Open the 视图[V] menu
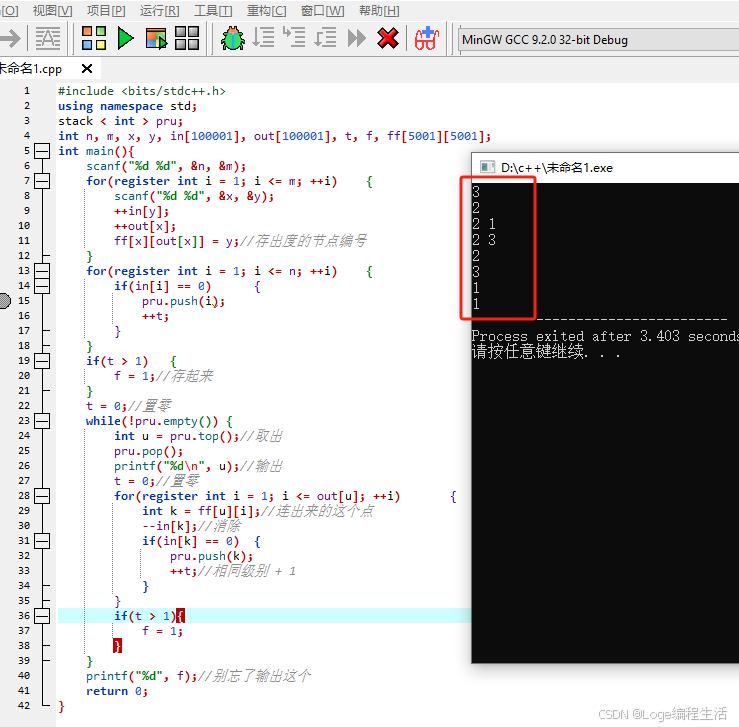 [x=52, y=10]
